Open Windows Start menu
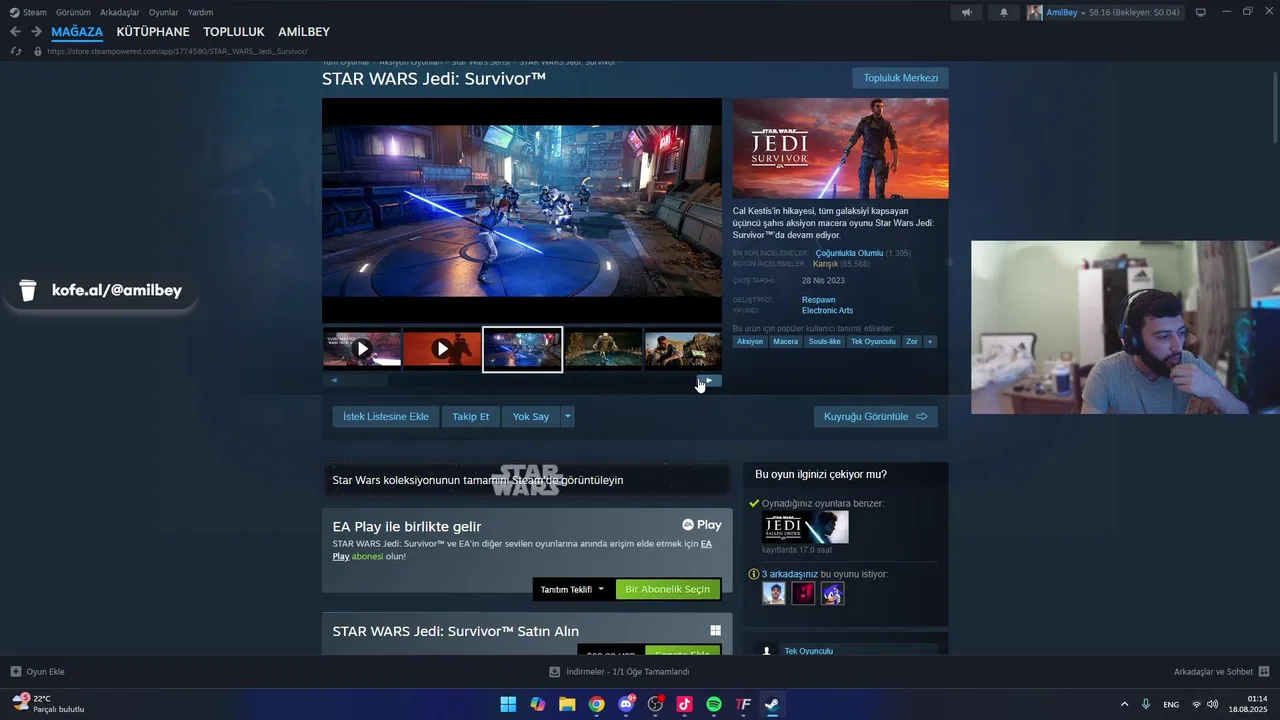This screenshot has width=1280, height=720. [508, 704]
